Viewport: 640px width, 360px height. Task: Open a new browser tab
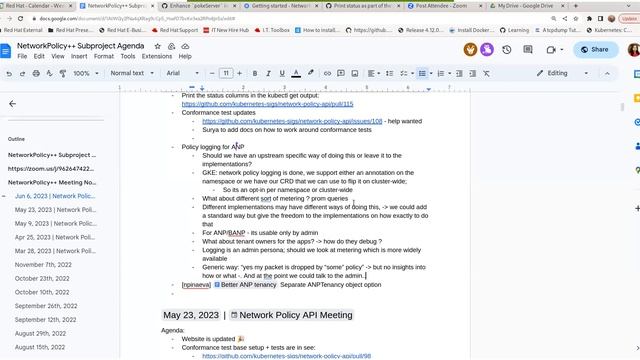coord(576,6)
